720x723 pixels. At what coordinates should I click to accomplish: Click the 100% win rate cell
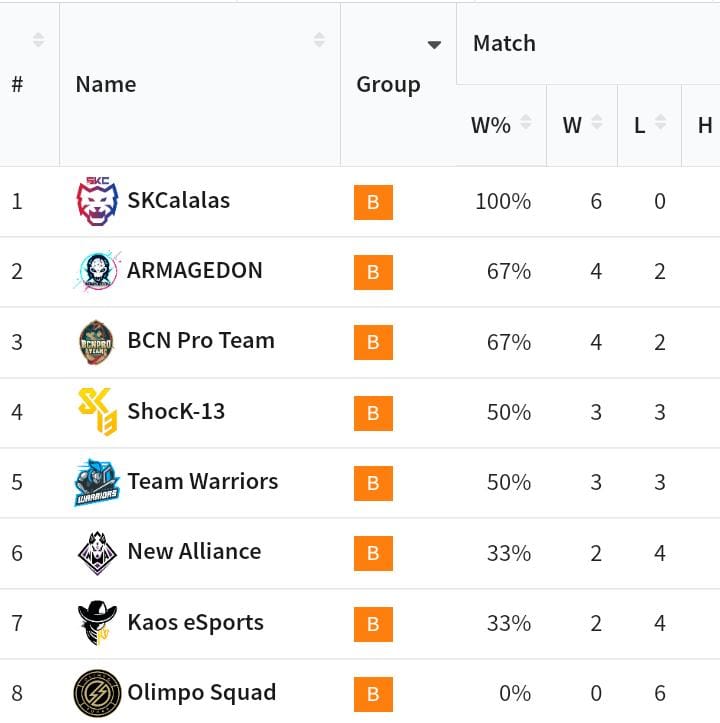click(x=503, y=201)
